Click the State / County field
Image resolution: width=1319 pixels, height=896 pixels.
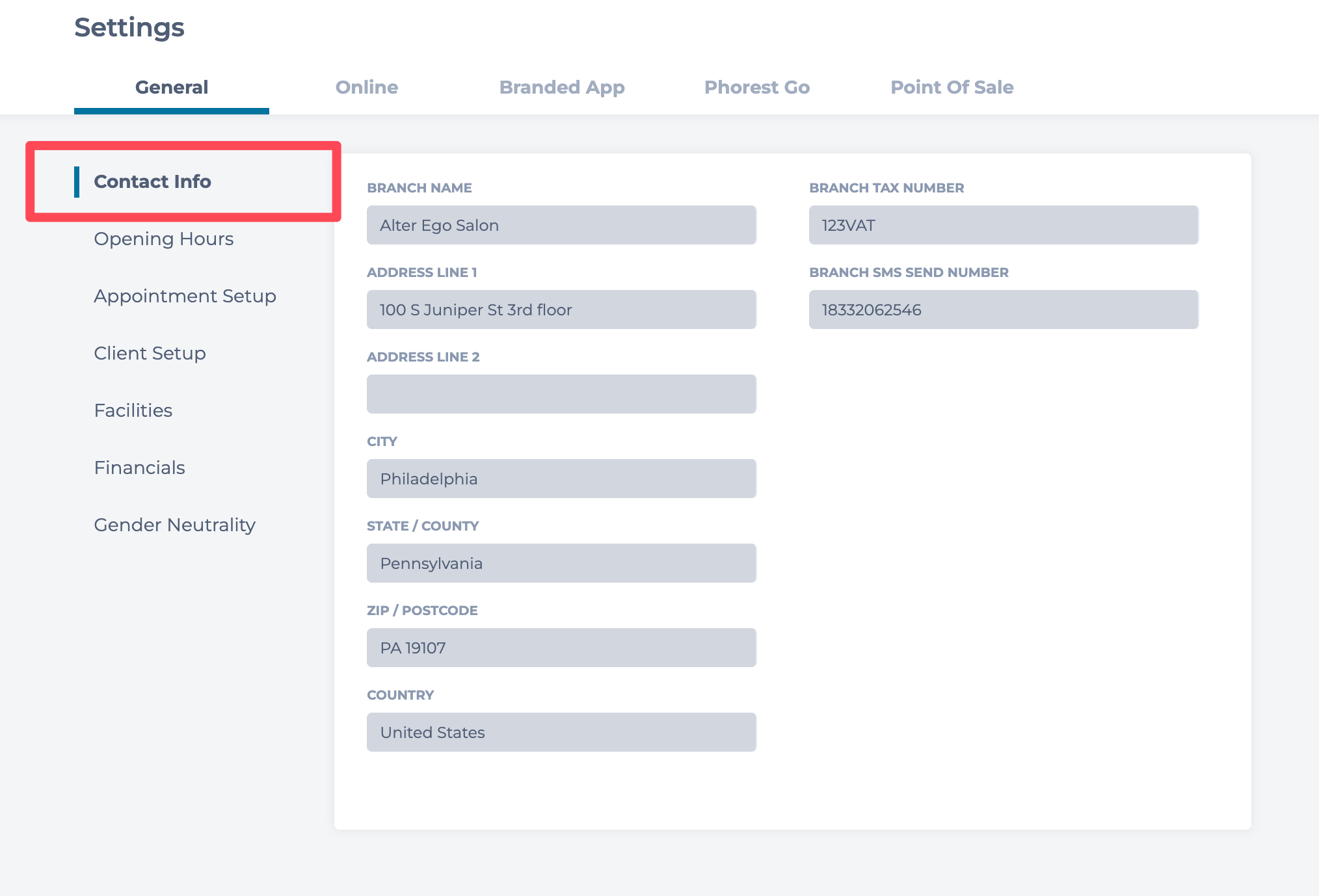pos(561,563)
